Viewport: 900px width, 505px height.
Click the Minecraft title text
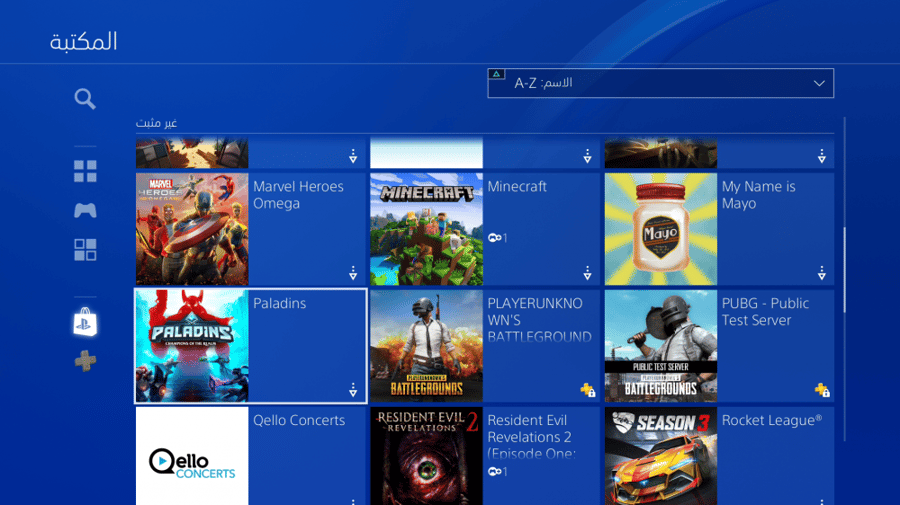click(517, 187)
